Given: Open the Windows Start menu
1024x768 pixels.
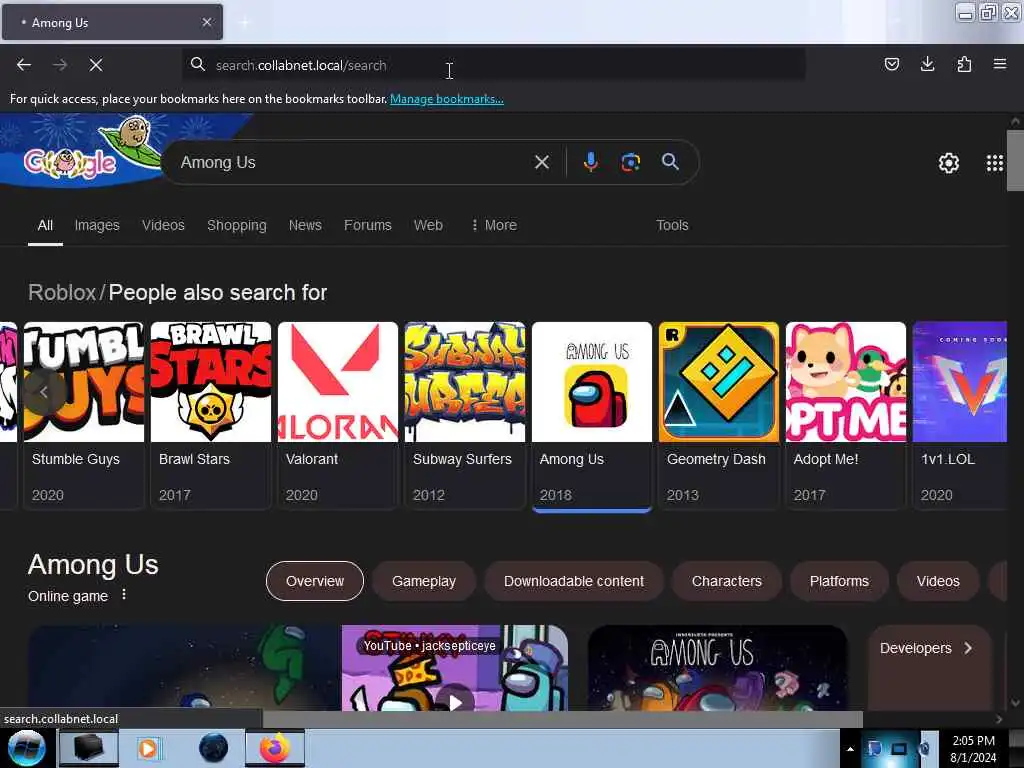Looking at the screenshot, I should [x=26, y=748].
